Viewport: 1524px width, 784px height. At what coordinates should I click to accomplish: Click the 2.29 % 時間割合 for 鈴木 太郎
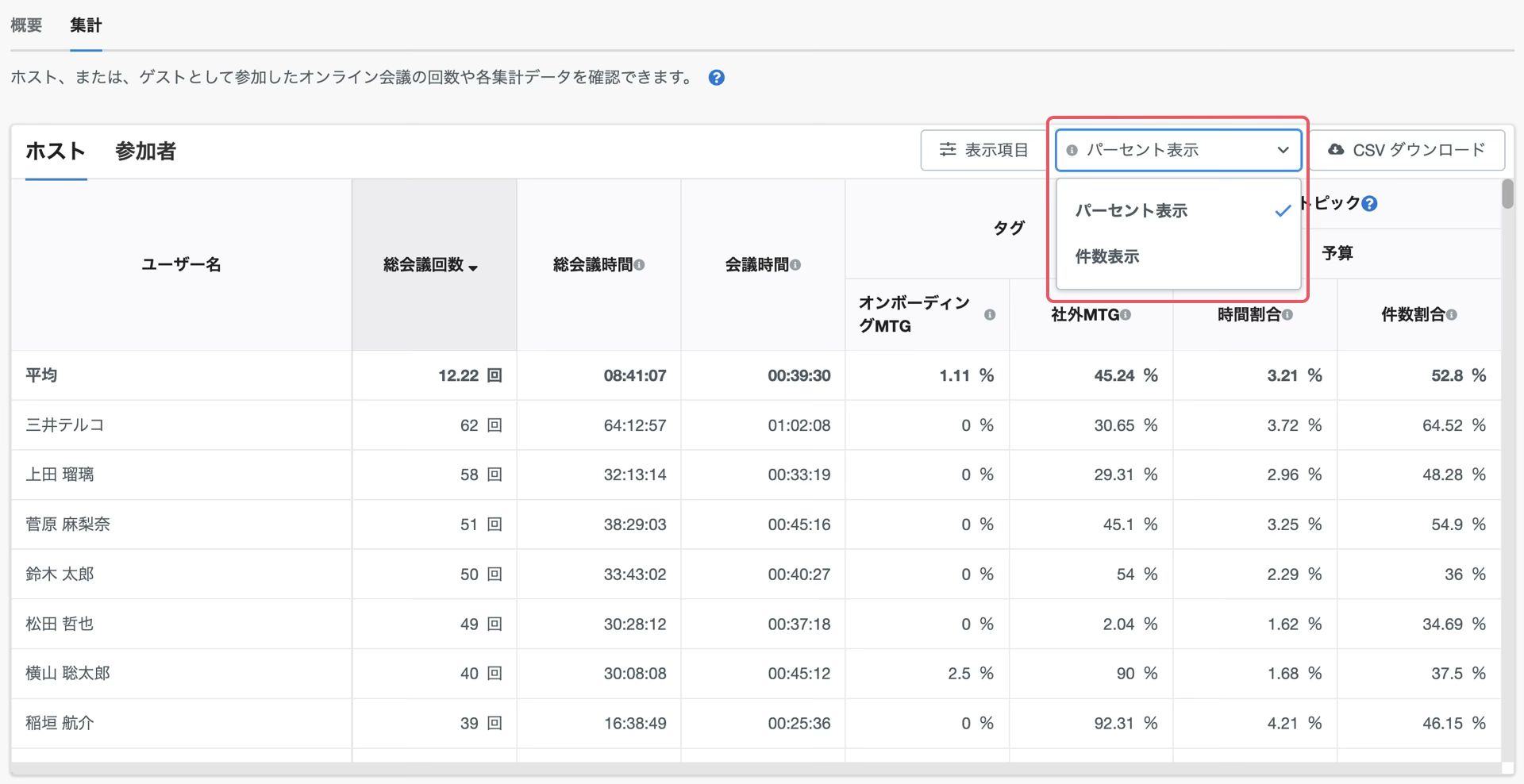(x=1295, y=574)
